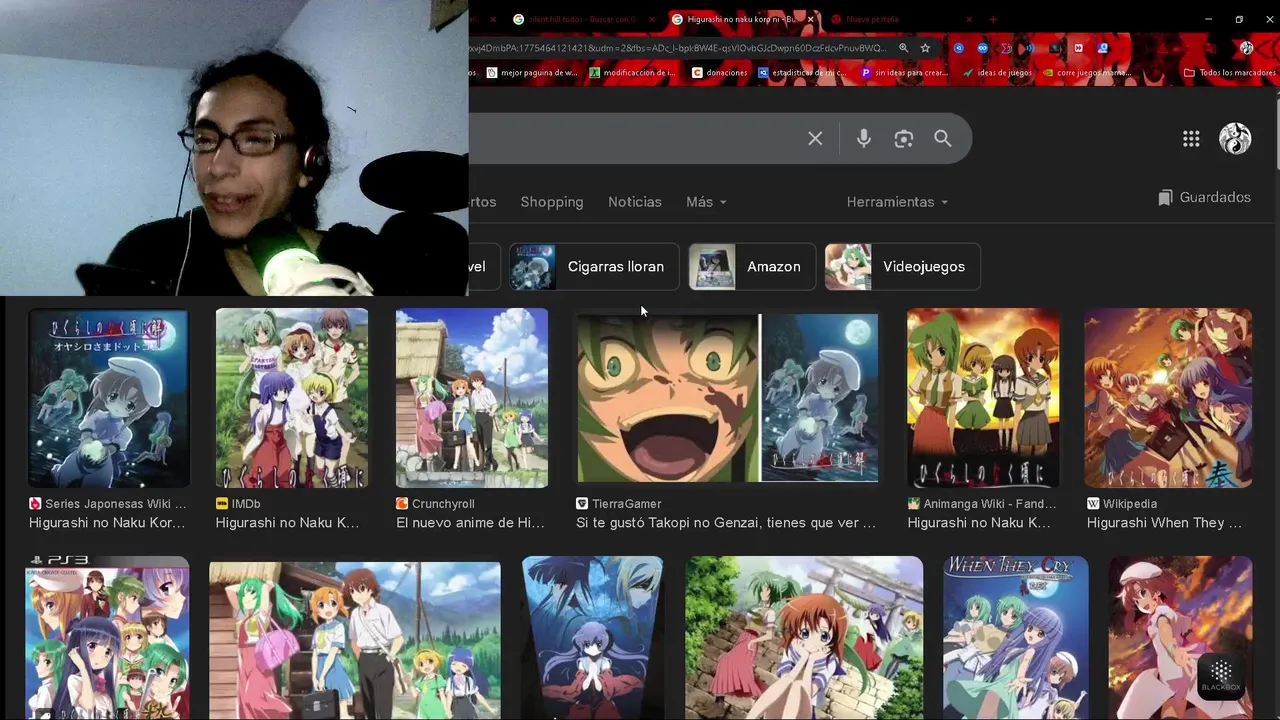Open the Animanga Wiki image result
The image size is (1280, 720).
tap(983, 398)
